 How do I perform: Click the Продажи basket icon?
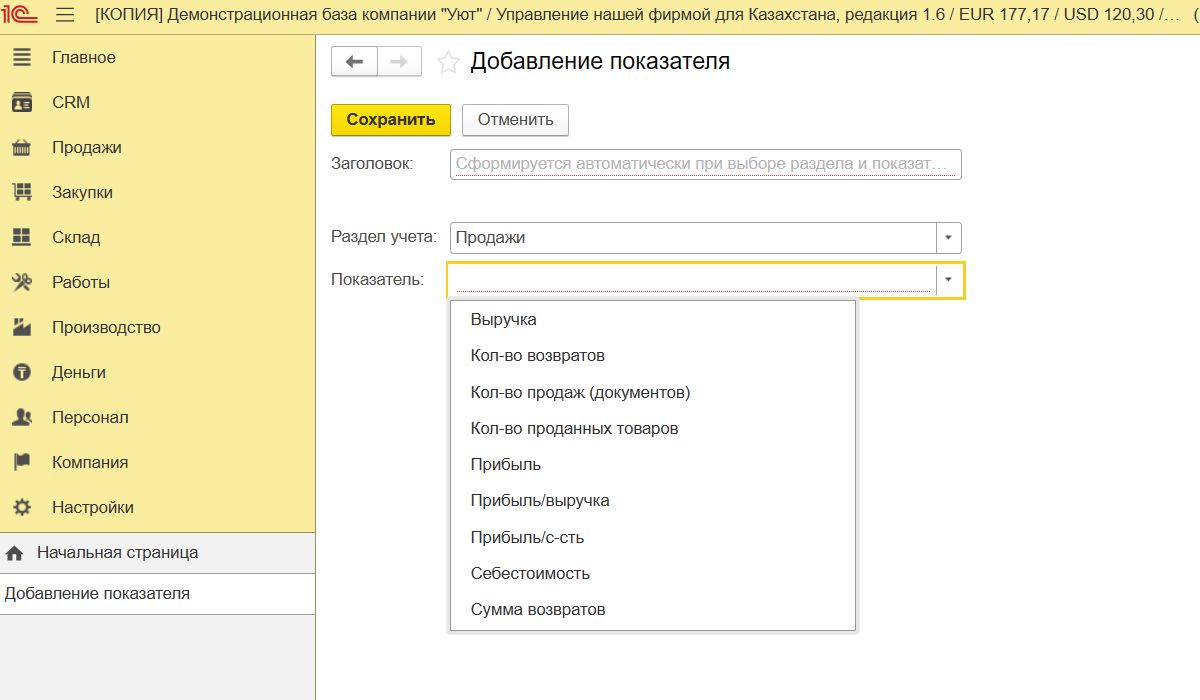(22, 148)
